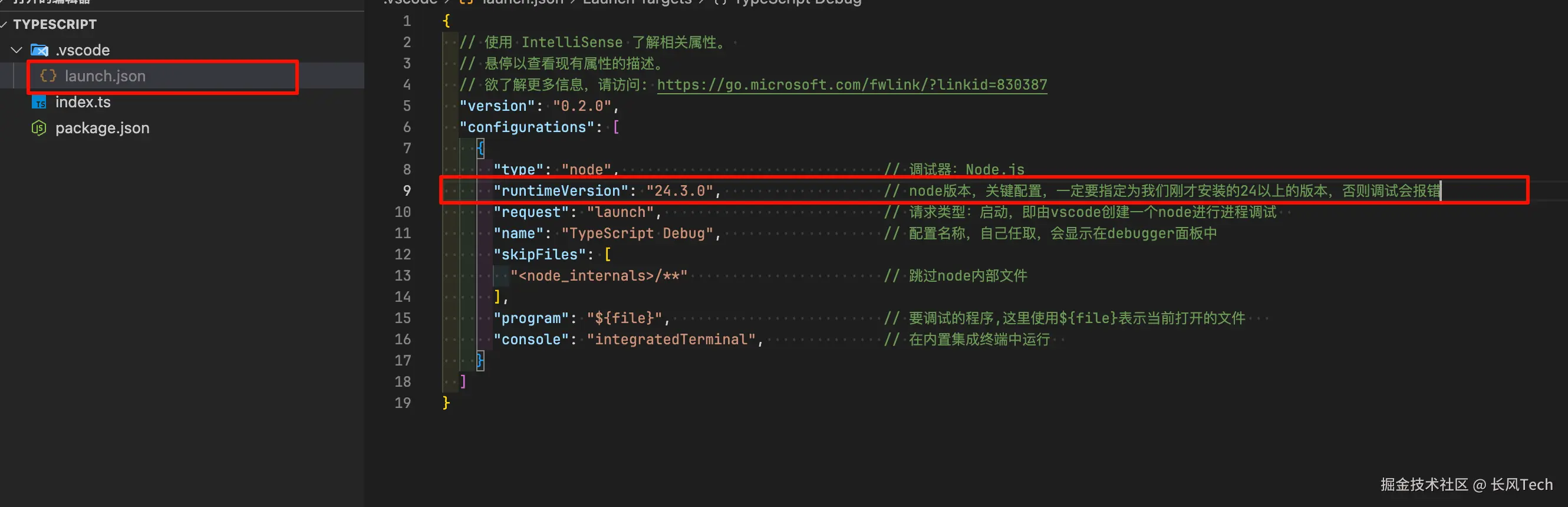
Task: Open the go.microsoft.com fwlink URL
Action: pyautogui.click(x=852, y=85)
